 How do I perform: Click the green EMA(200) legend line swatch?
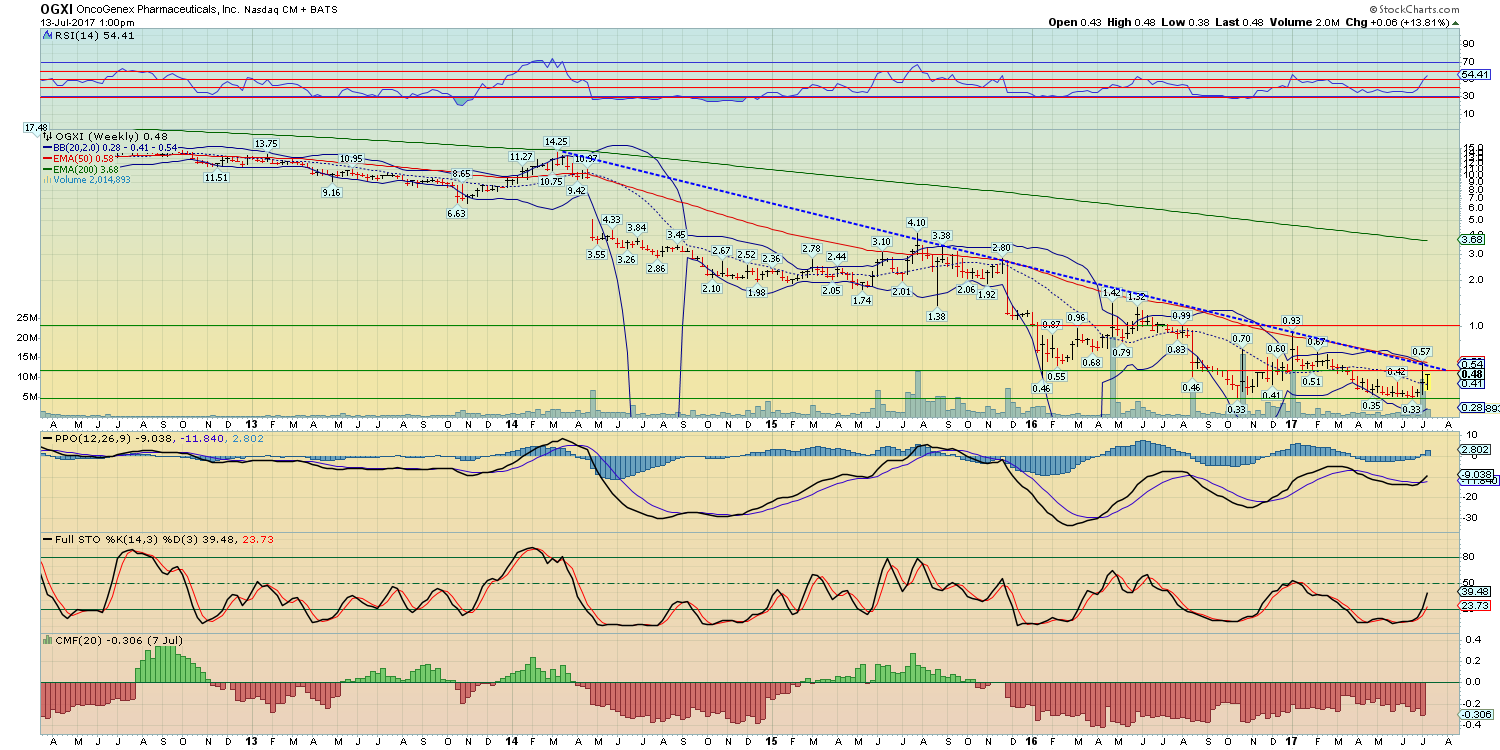(47, 169)
